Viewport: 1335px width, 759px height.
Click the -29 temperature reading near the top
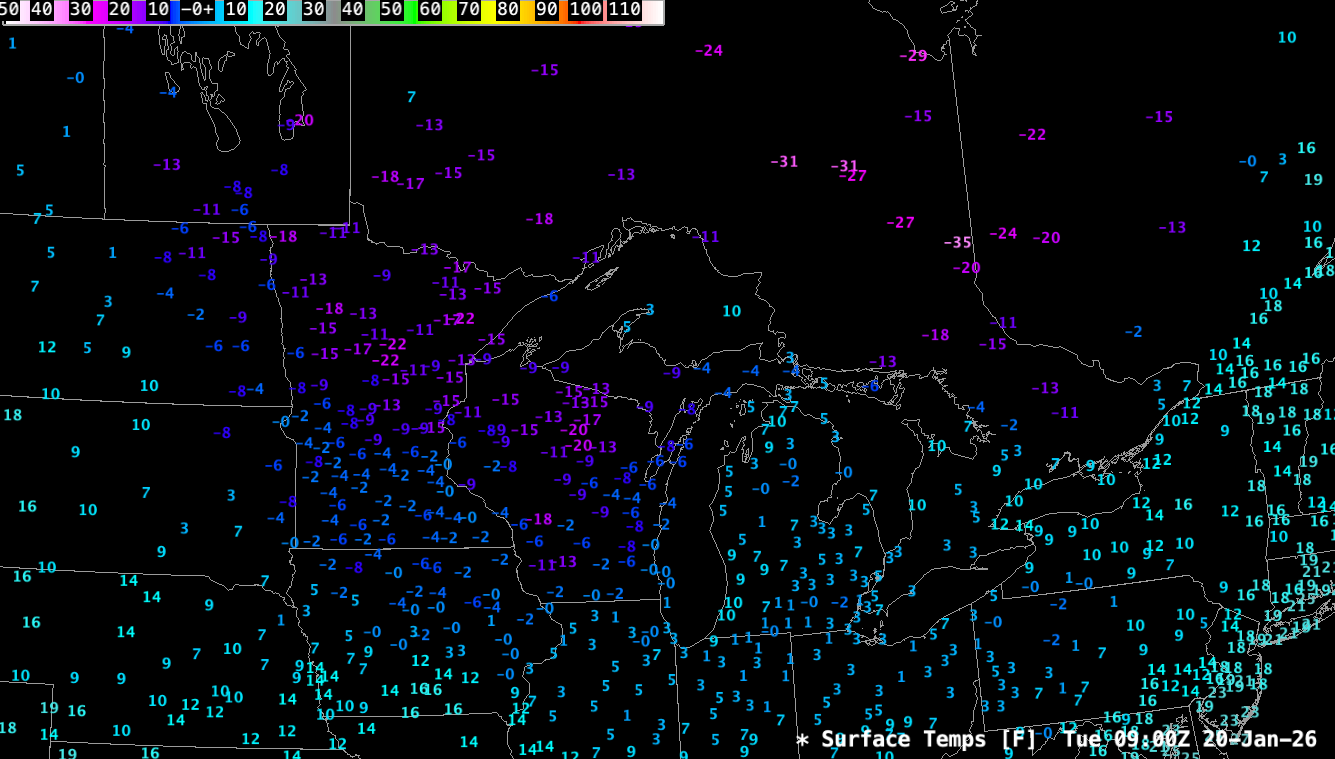(x=912, y=56)
